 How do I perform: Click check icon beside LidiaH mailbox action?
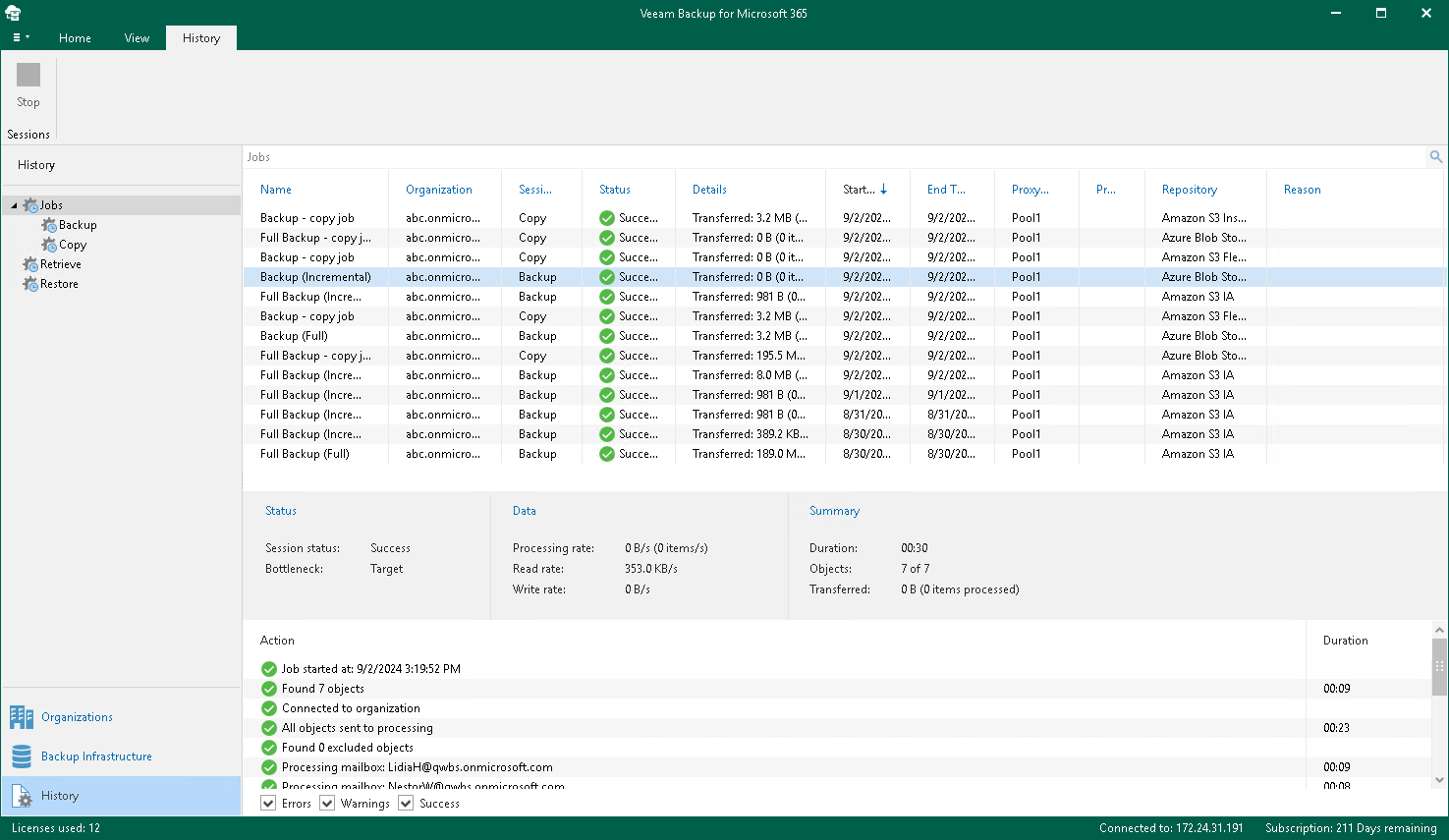tap(269, 767)
